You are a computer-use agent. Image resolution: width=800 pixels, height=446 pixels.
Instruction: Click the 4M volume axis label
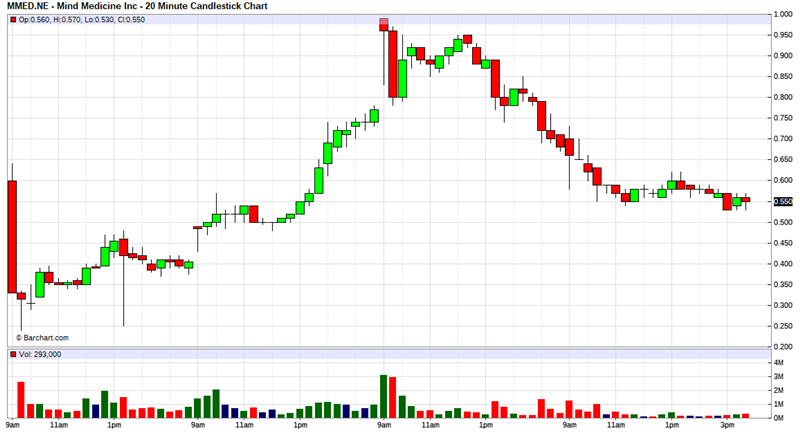pos(779,363)
